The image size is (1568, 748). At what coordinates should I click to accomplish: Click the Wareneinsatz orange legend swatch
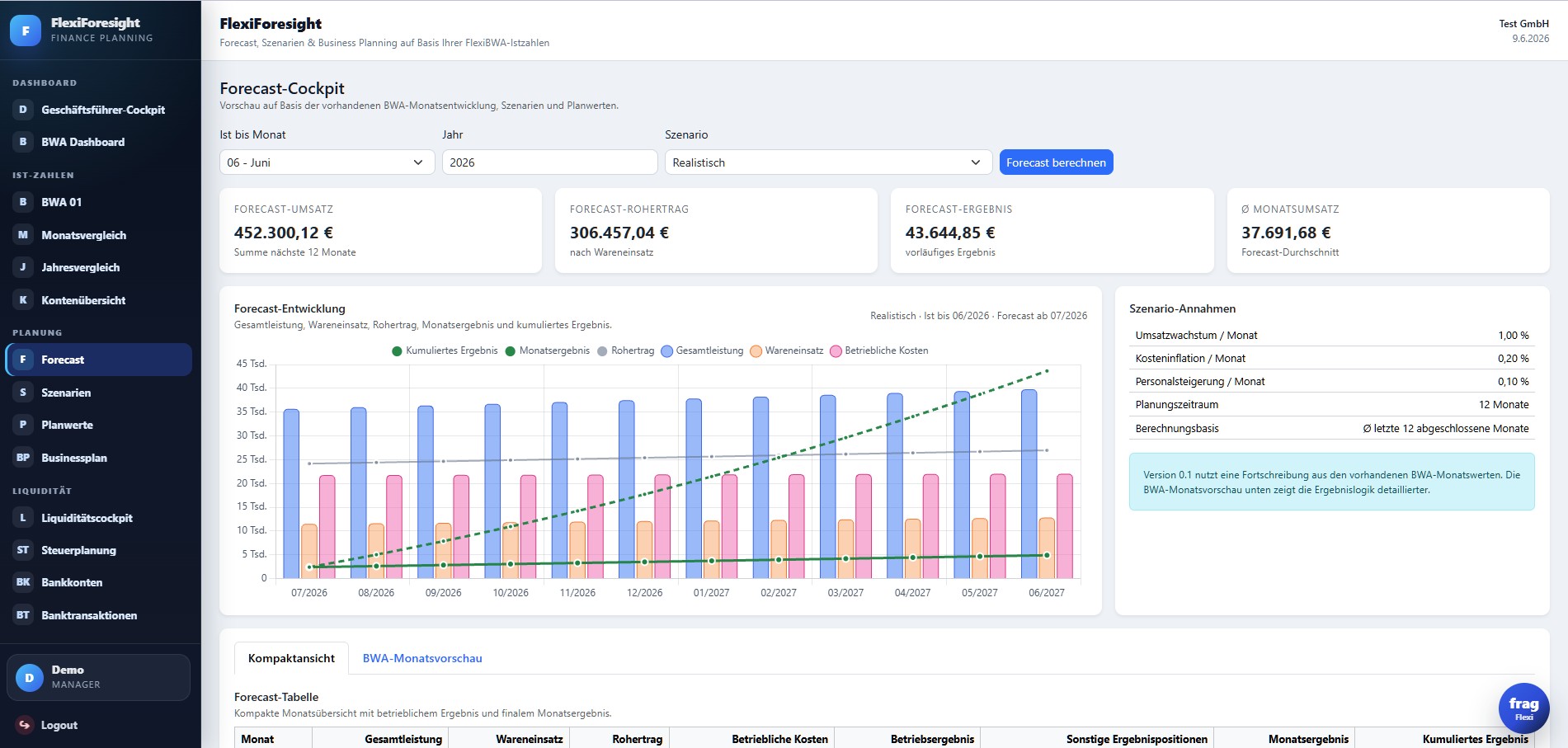click(756, 351)
